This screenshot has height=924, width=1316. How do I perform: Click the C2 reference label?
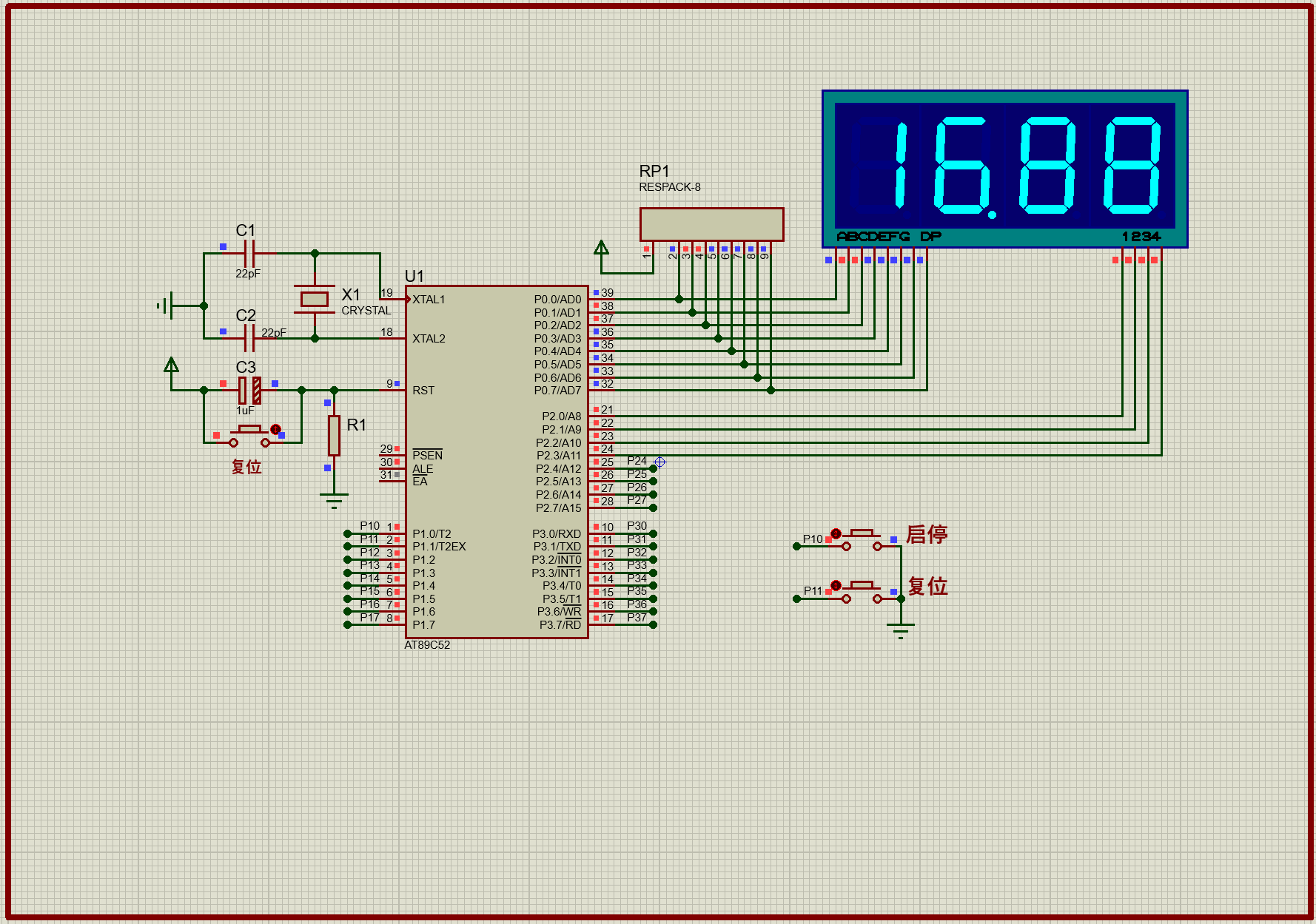[x=246, y=315]
